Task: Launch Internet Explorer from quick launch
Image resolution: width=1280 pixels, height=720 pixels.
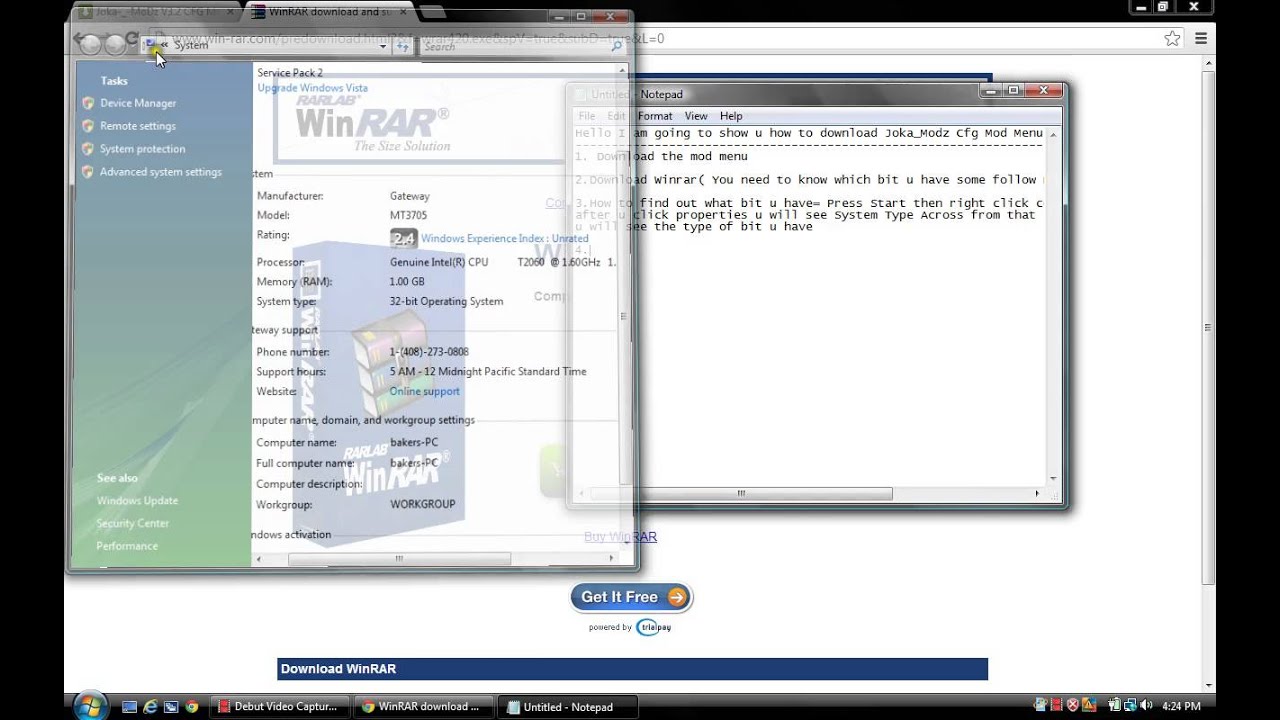Action: 150,706
